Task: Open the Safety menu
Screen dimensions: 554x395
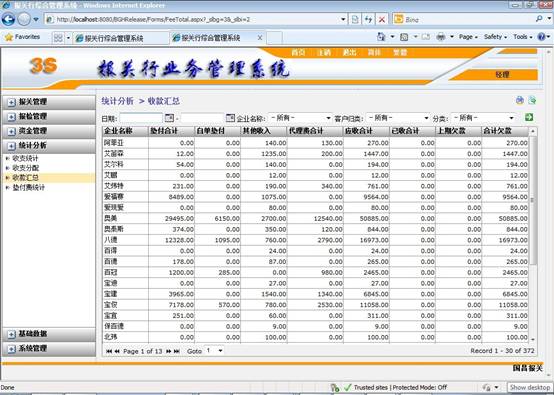Action: point(495,37)
